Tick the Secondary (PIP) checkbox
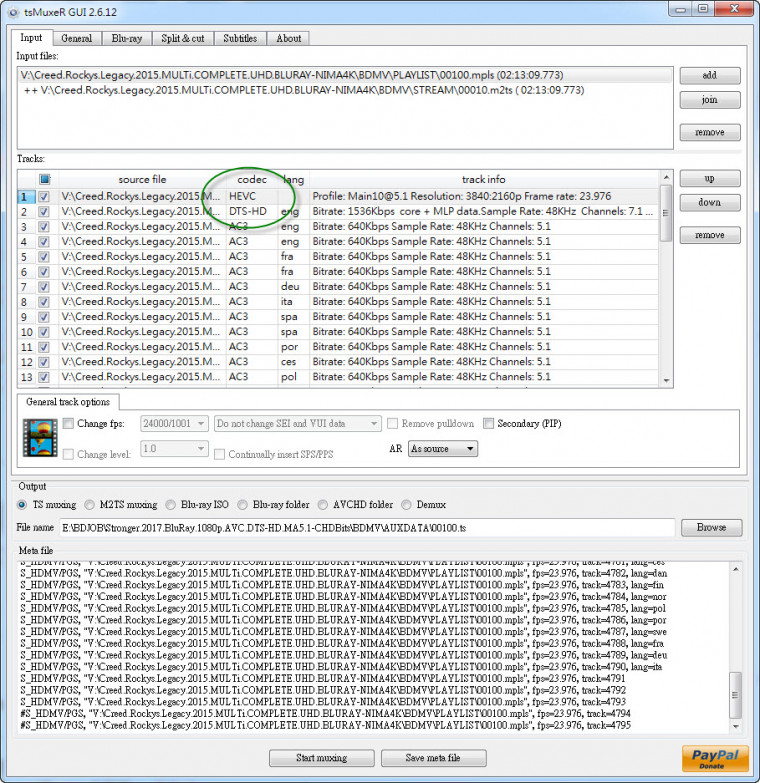The image size is (760, 783). (490, 424)
